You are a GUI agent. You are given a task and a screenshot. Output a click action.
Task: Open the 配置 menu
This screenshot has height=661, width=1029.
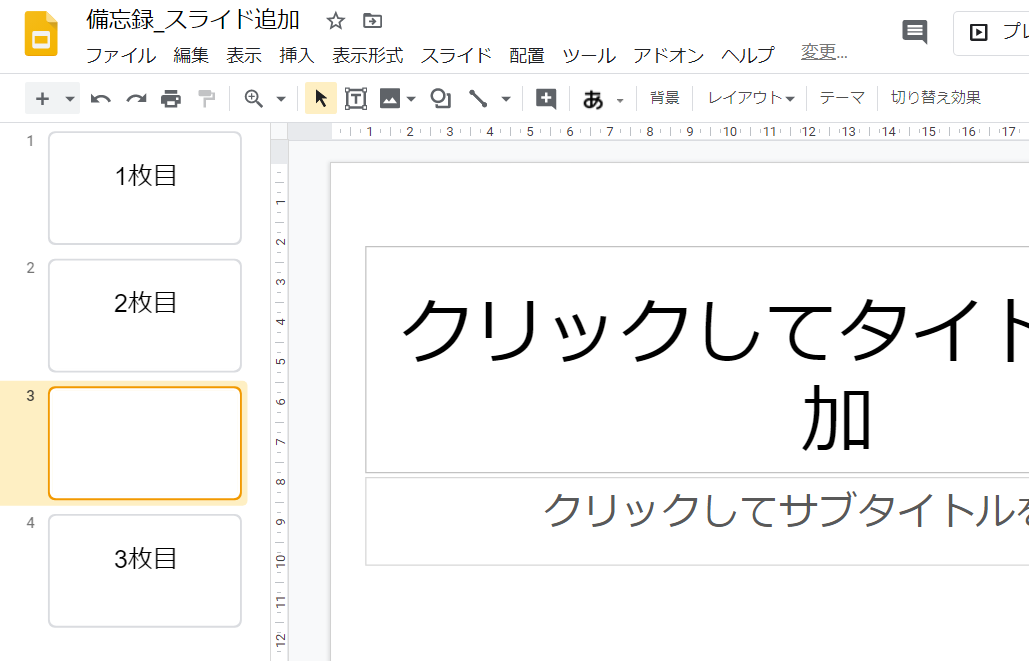(x=527, y=56)
